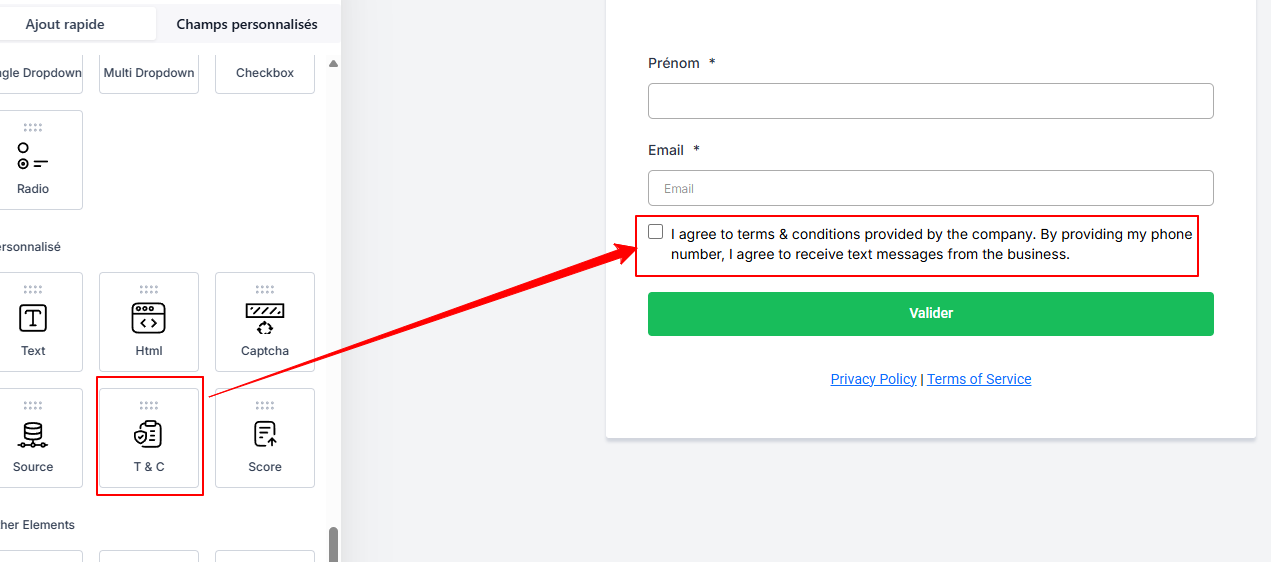Select the Radio field element

(x=33, y=160)
